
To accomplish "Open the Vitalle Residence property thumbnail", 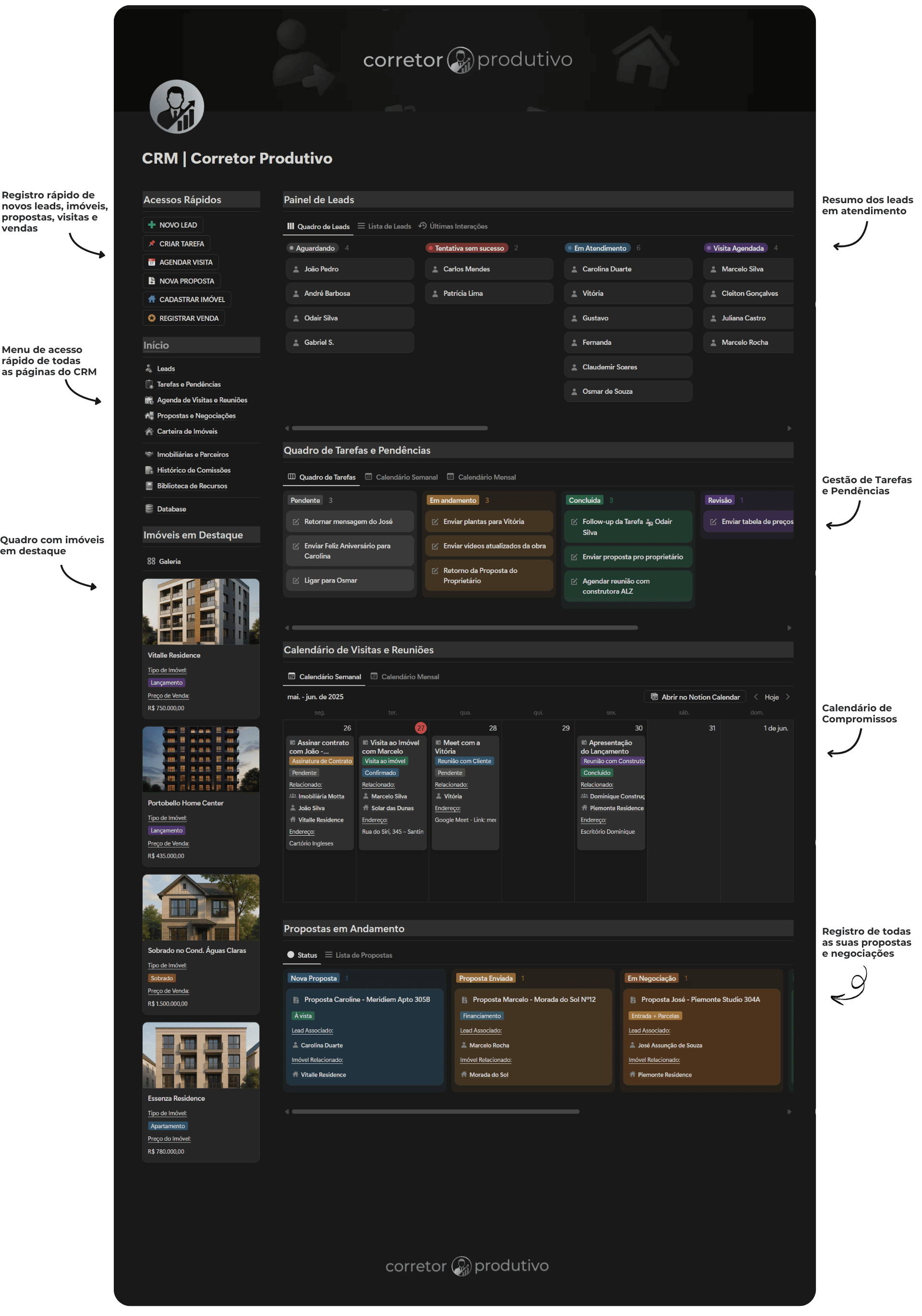I will tap(201, 611).
